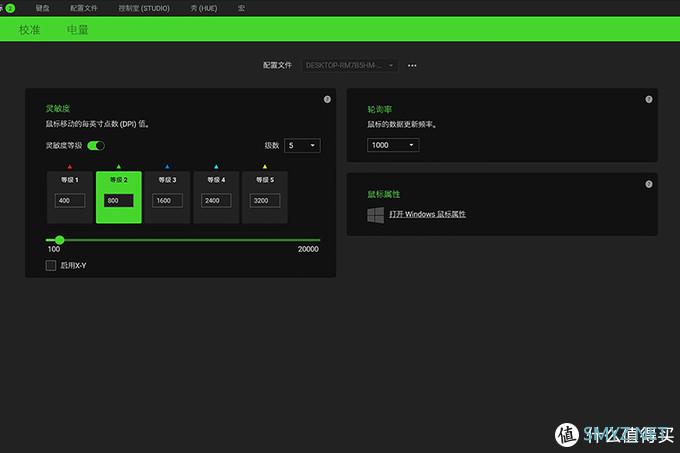680x453 pixels.
Task: Click the 1600 DPI input field
Action: click(167, 200)
